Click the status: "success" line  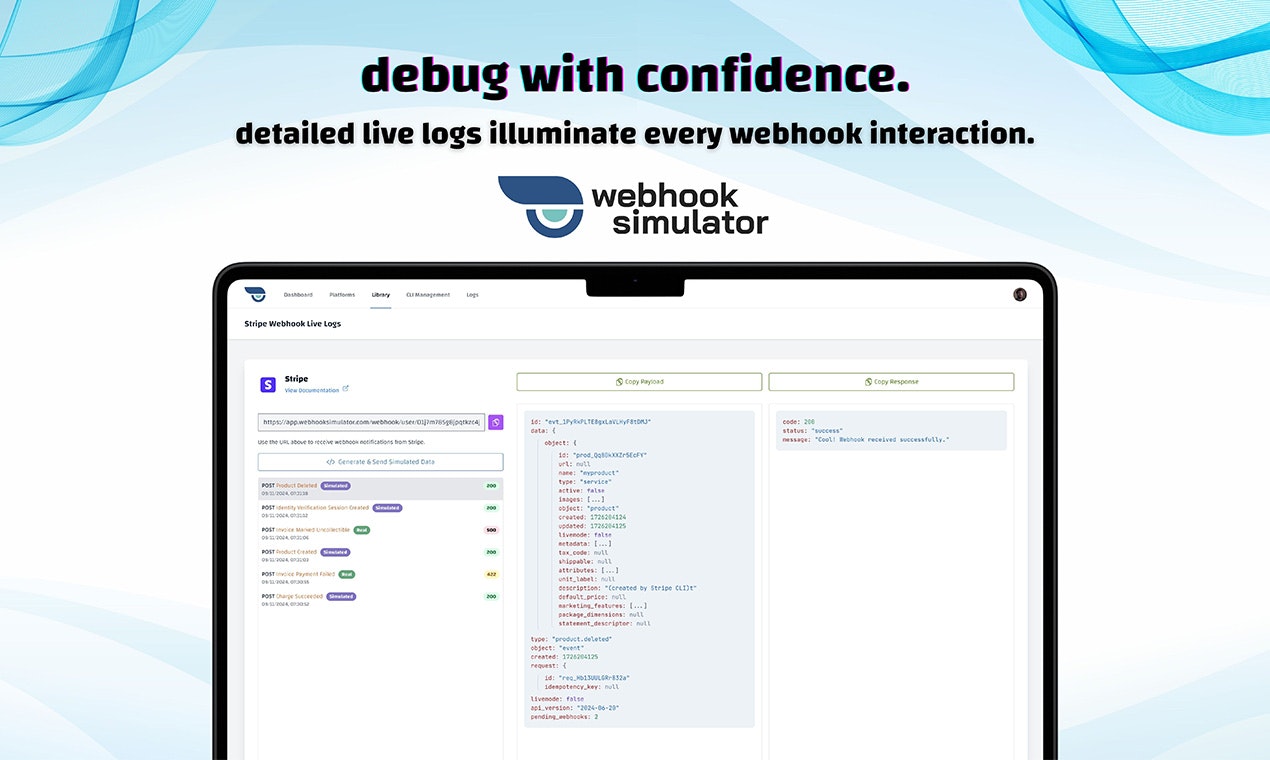(x=814, y=431)
